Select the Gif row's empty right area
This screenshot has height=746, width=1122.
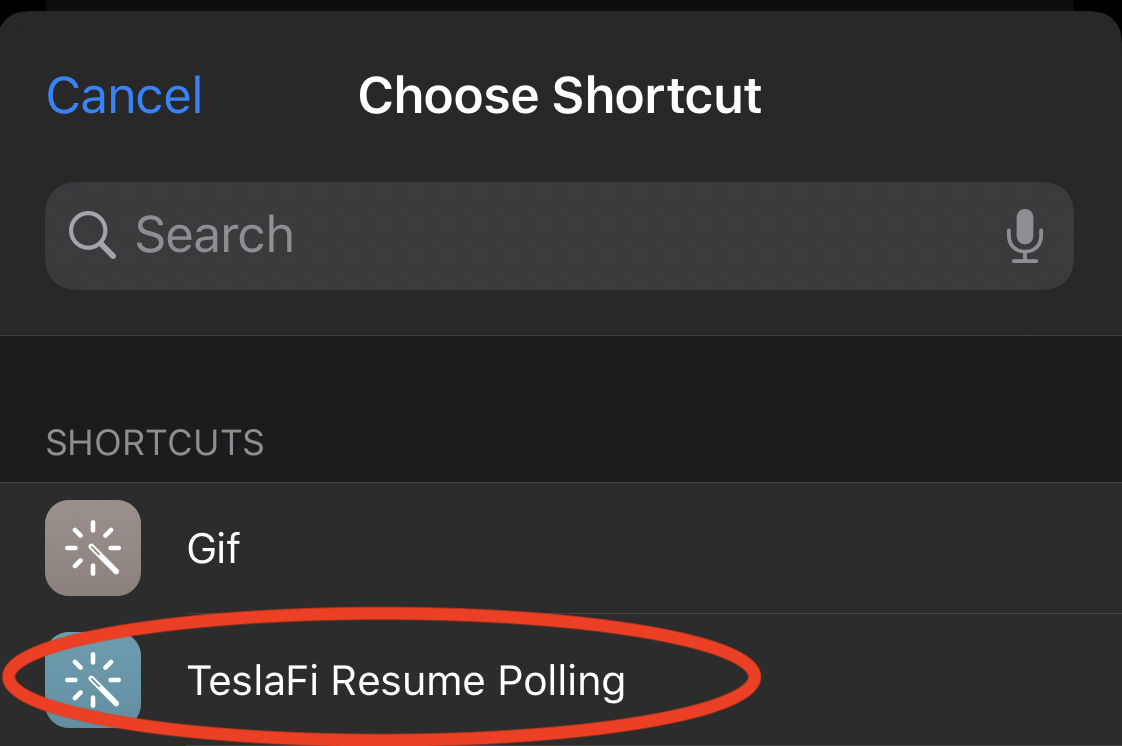680,548
